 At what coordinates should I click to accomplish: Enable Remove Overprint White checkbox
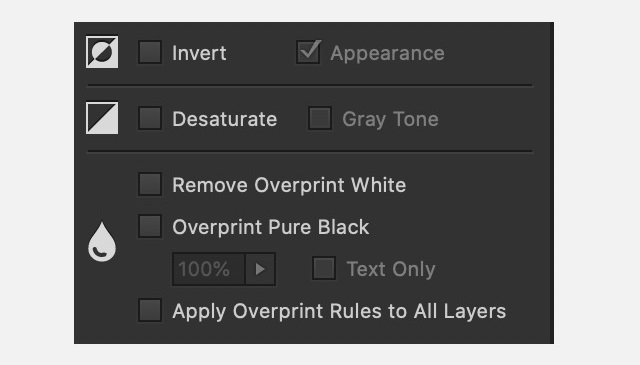pos(150,184)
